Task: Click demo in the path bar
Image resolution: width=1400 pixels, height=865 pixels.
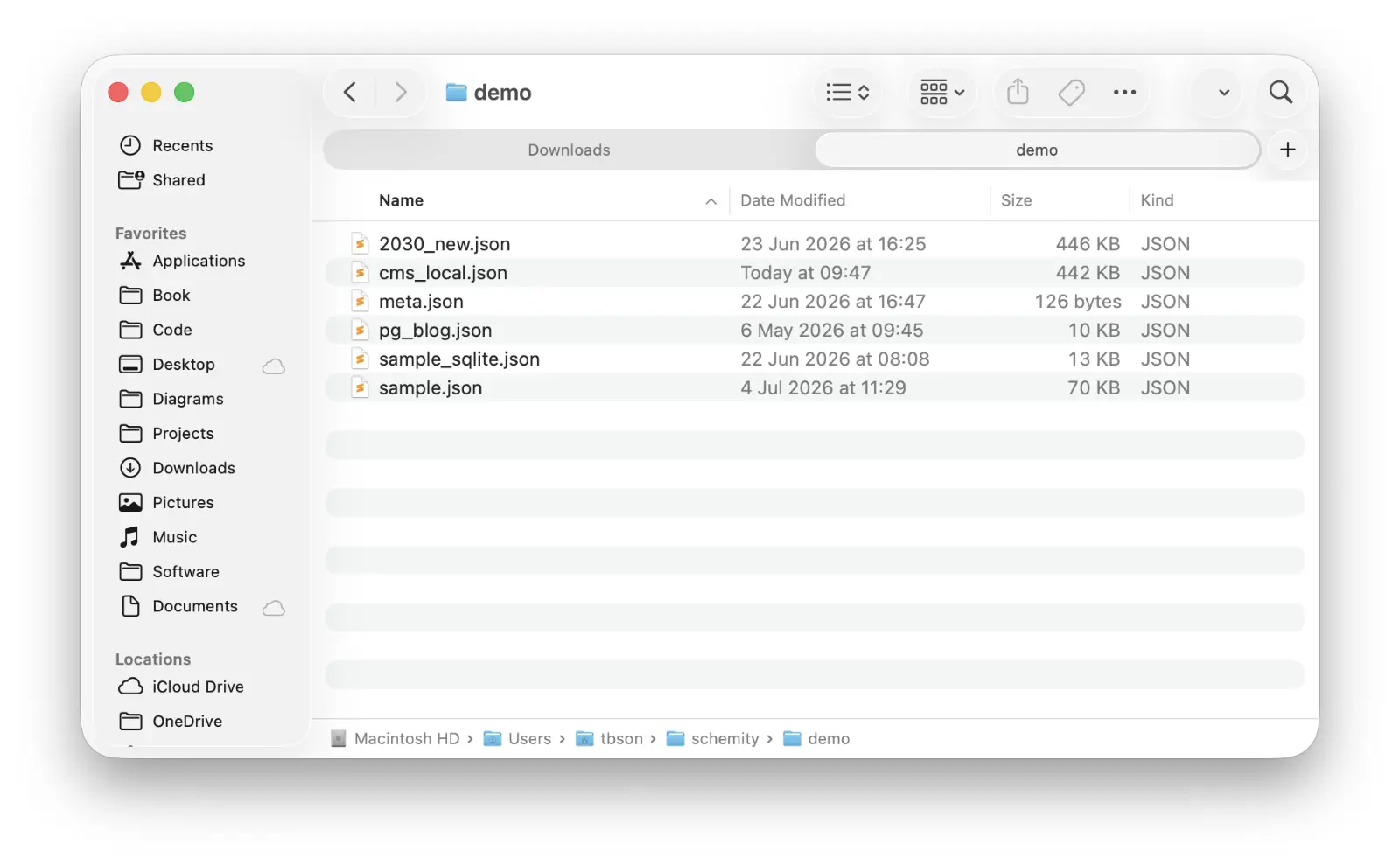Action: point(816,739)
